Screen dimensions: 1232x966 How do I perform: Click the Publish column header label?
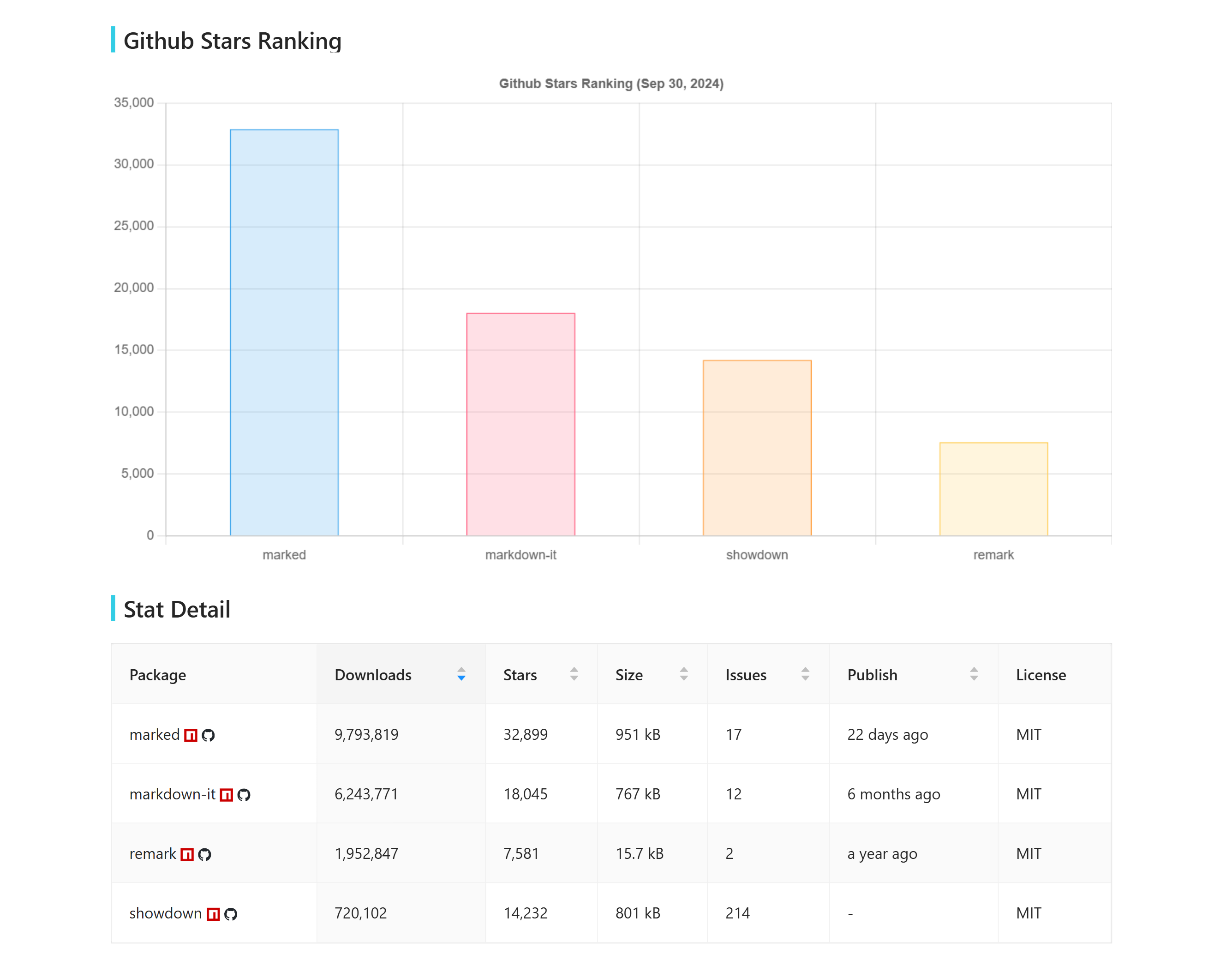tap(873, 675)
